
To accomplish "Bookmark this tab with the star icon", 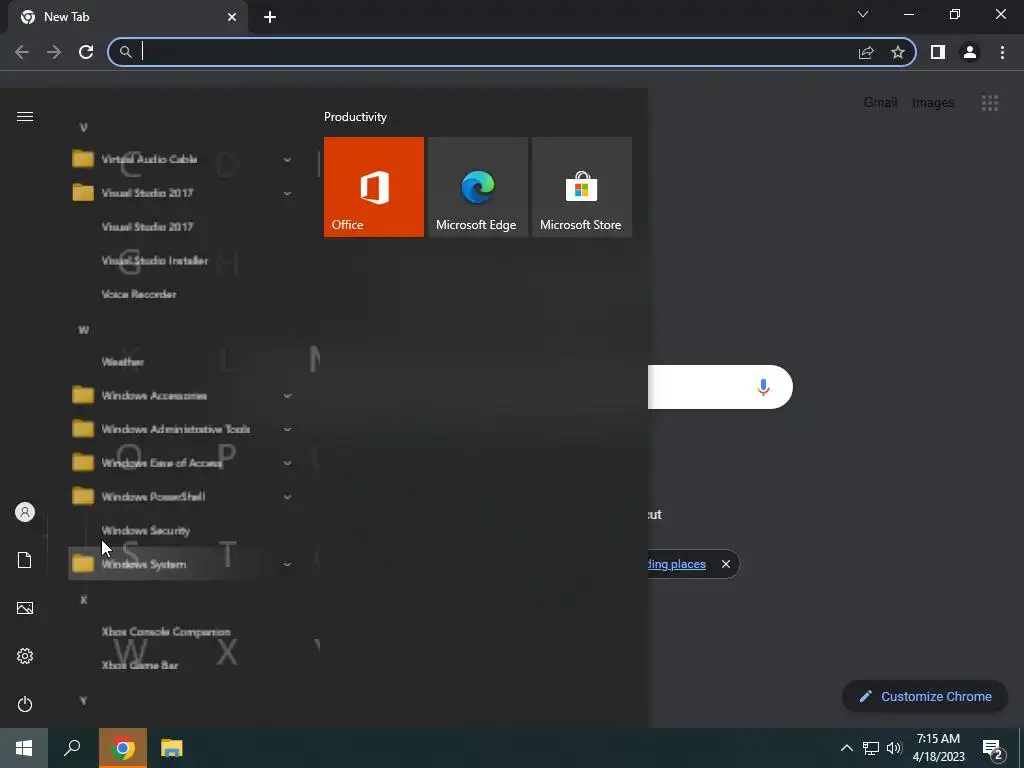I will tap(898, 52).
